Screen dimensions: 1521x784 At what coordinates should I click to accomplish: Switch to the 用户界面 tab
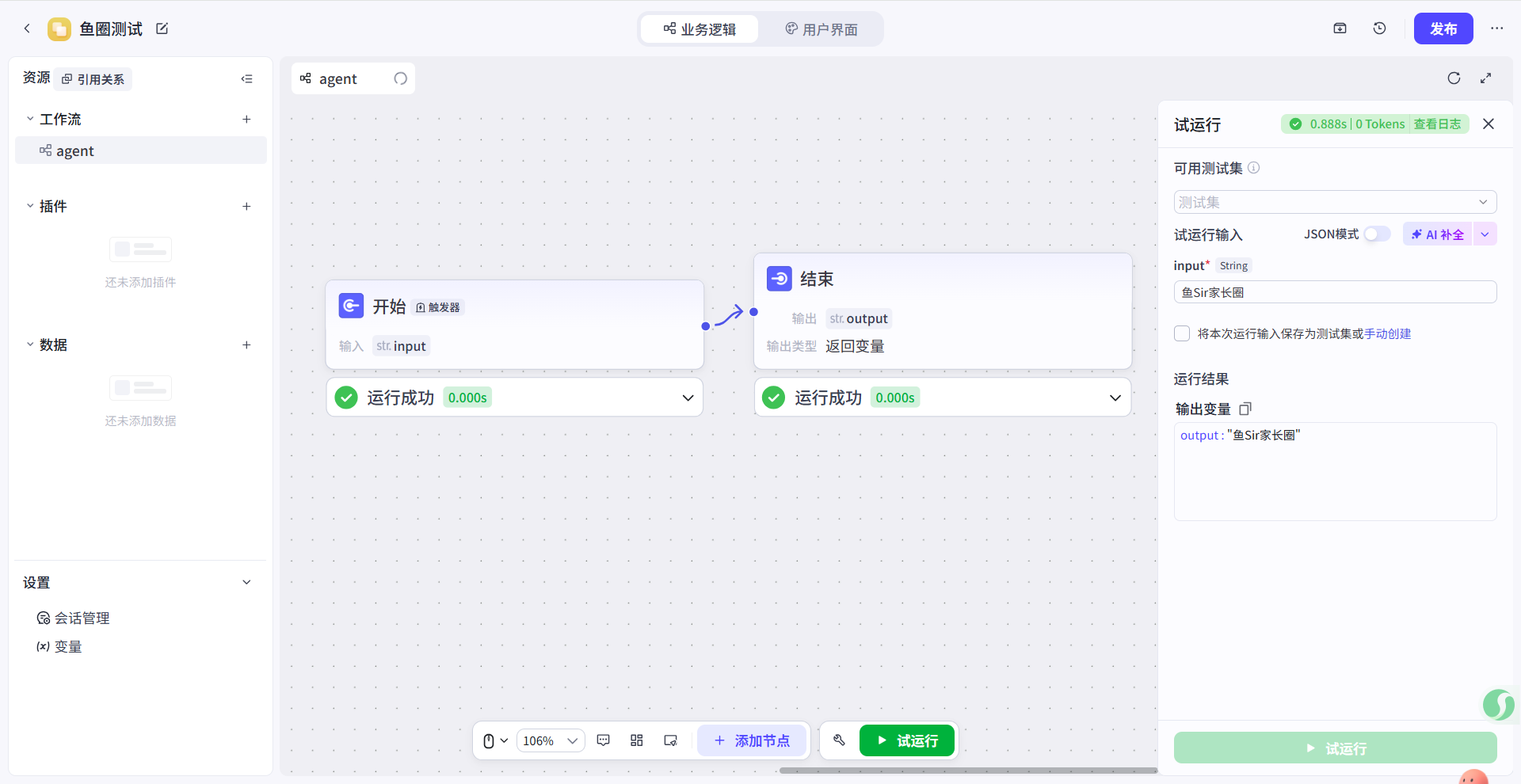(821, 29)
